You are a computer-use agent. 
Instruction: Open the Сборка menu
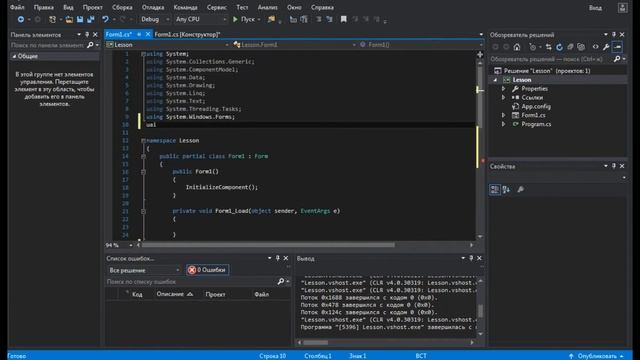[122, 7]
